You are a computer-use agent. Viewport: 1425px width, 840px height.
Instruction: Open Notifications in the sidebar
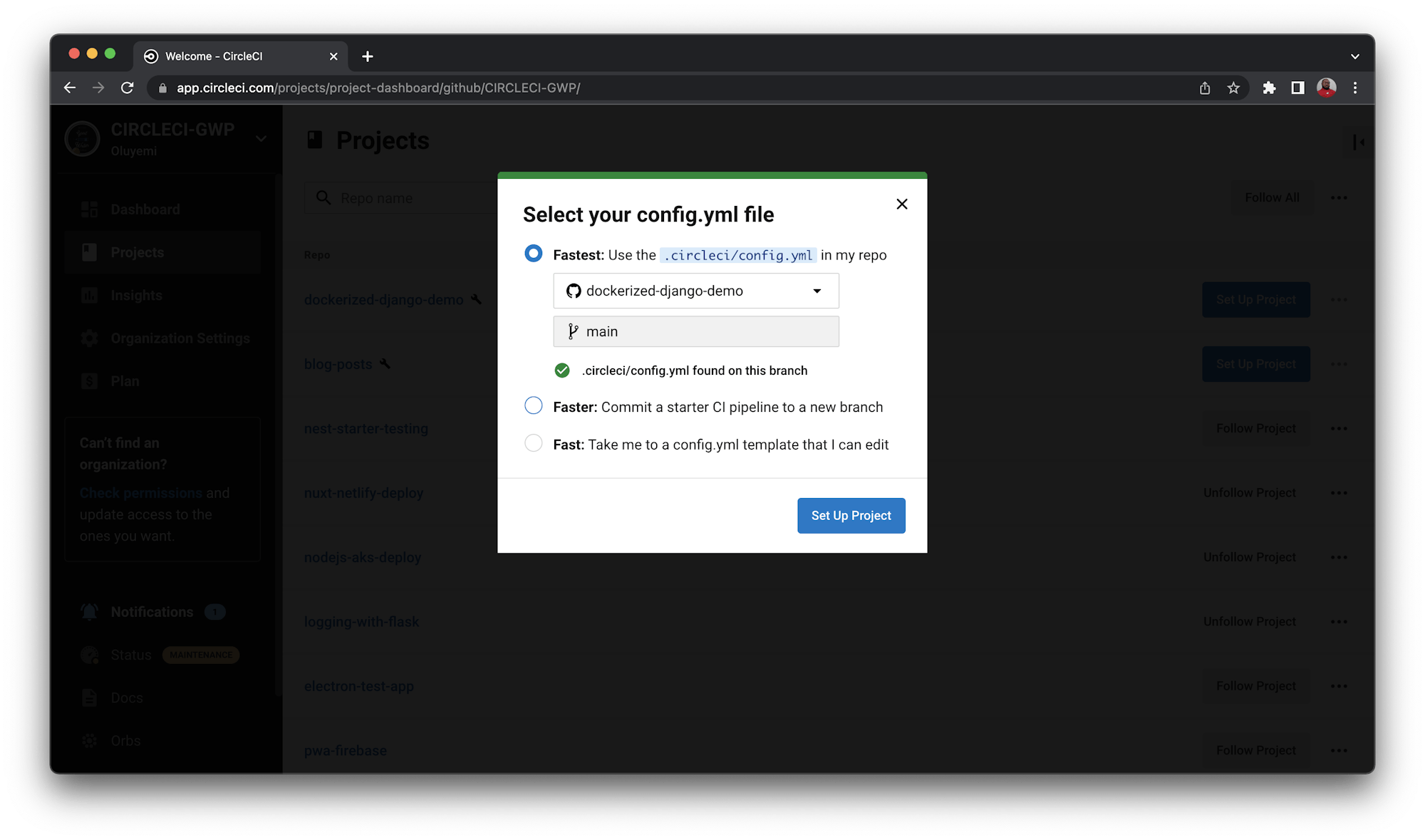click(151, 611)
